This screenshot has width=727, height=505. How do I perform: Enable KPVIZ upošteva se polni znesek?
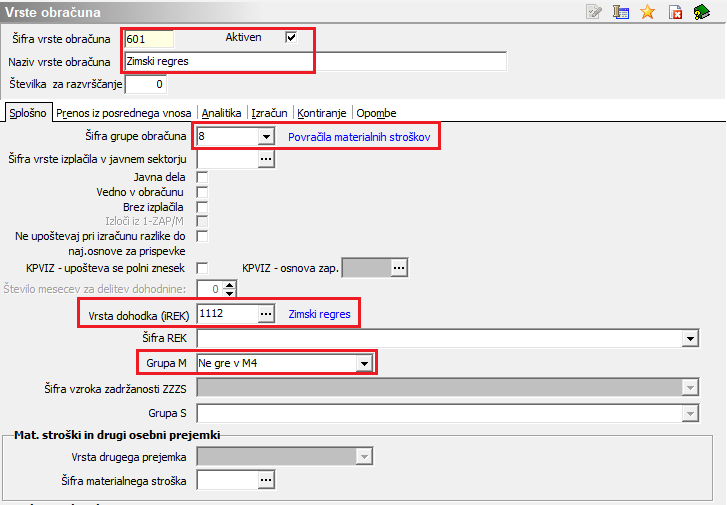click(202, 268)
